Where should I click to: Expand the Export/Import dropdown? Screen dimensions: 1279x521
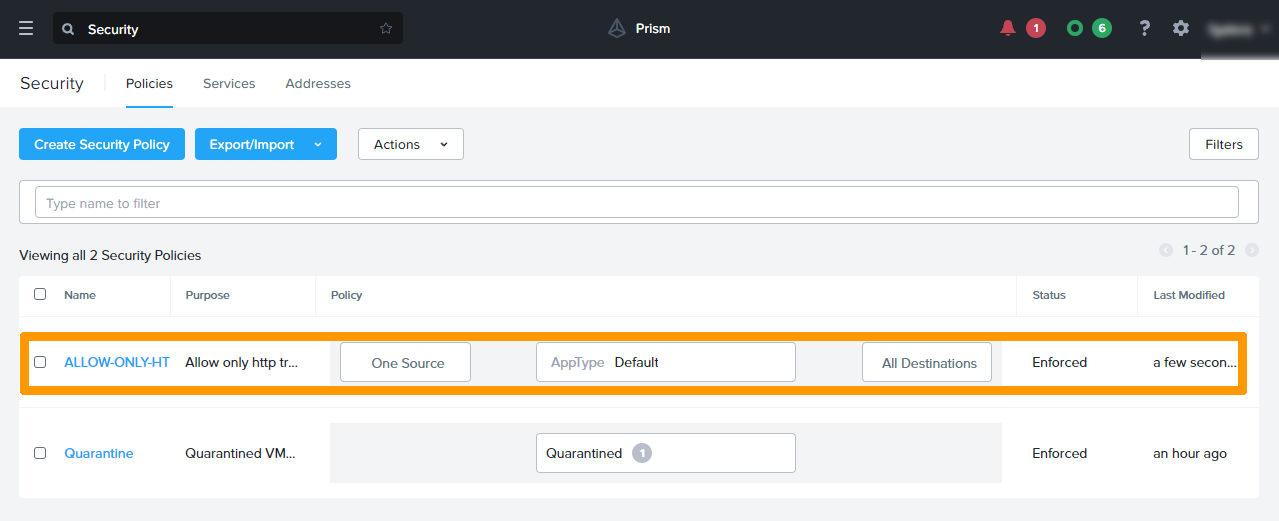tap(266, 144)
